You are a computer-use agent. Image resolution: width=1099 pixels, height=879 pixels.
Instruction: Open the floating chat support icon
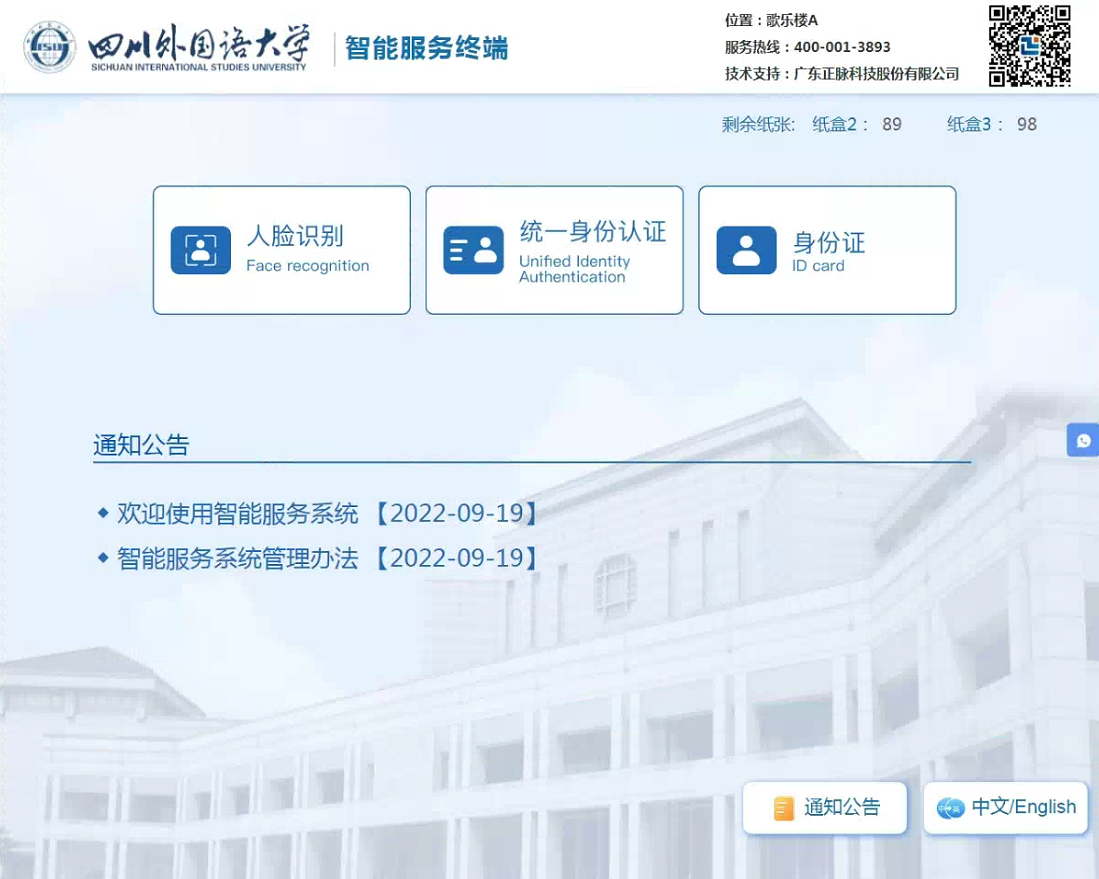tap(1083, 440)
